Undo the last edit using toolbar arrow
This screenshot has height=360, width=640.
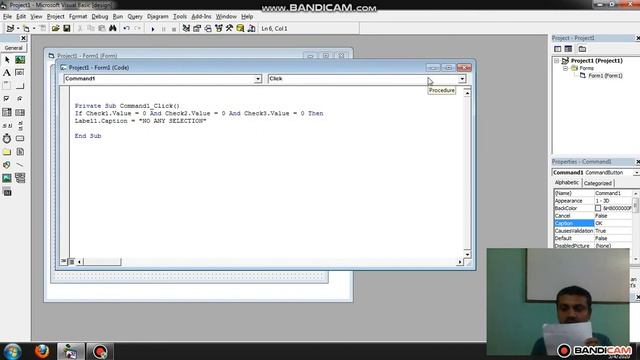click(x=127, y=28)
